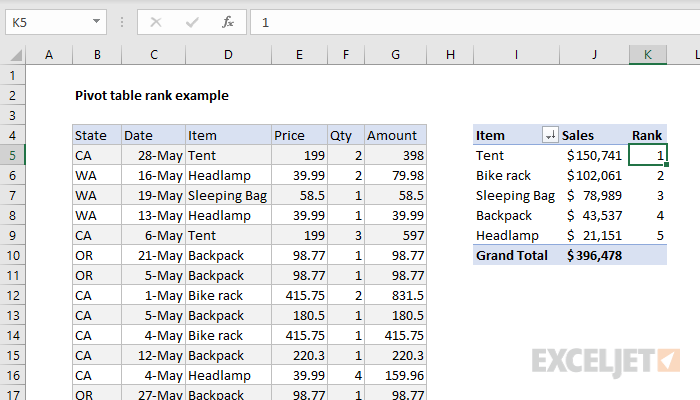Cancel formula entry with the X icon

[156, 22]
